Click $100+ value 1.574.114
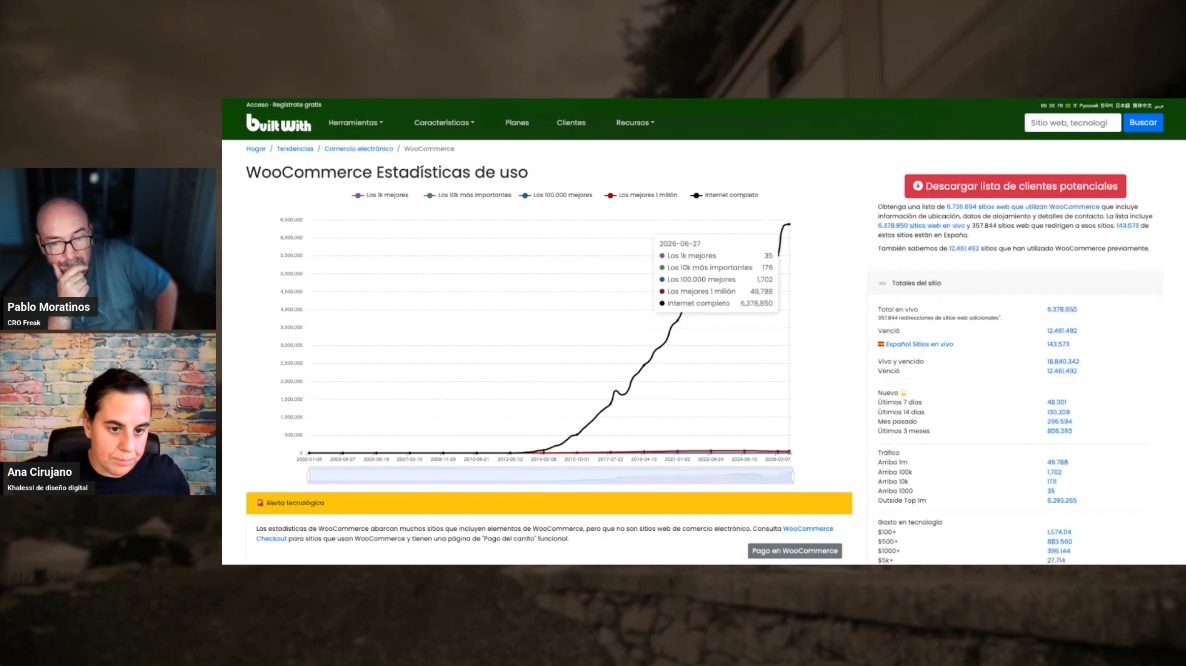Viewport: 1186px width, 666px height. [1059, 532]
